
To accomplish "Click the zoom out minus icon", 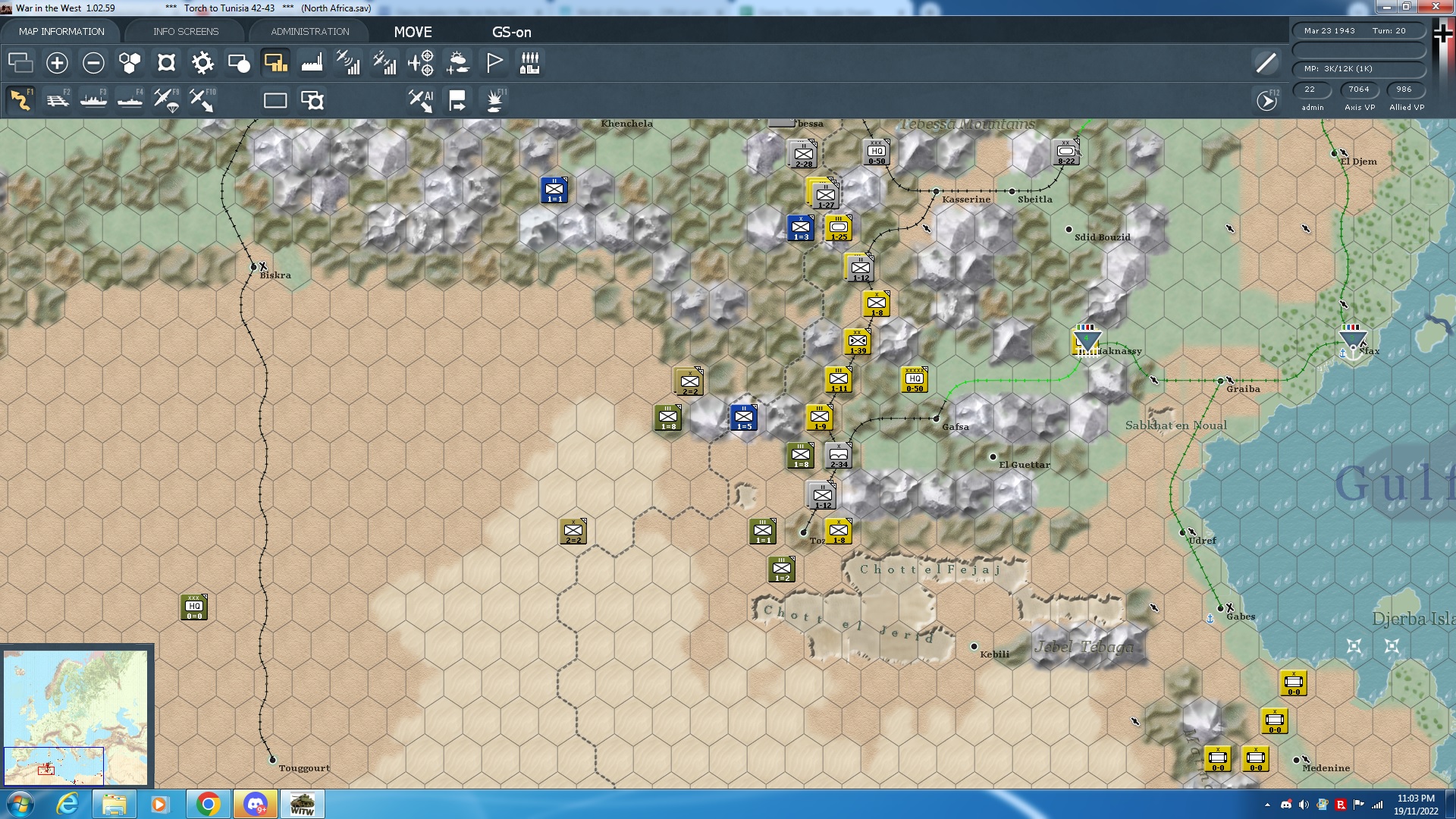I will (93, 63).
